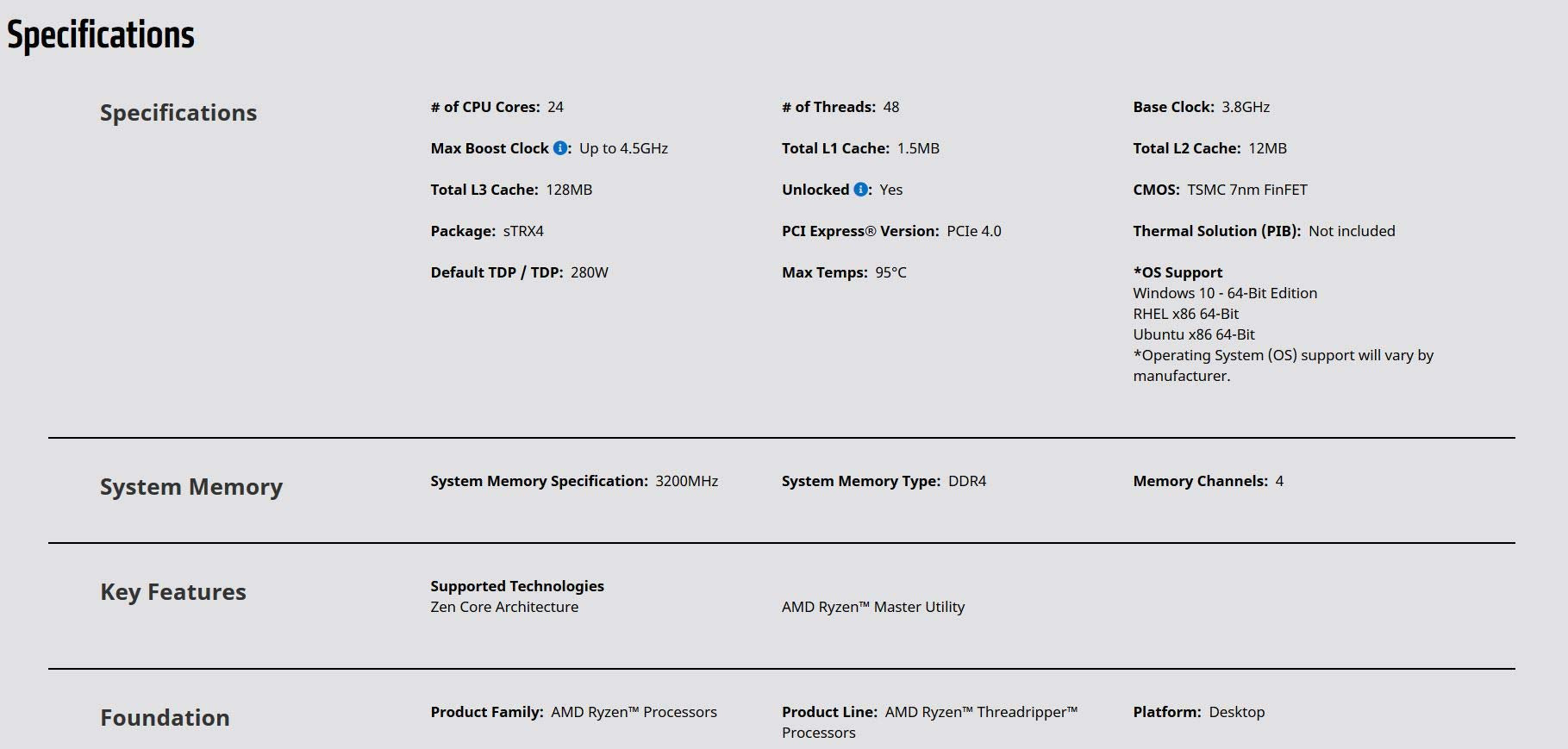Select the System Memory section heading
Image resolution: width=1568 pixels, height=749 pixels.
click(191, 487)
